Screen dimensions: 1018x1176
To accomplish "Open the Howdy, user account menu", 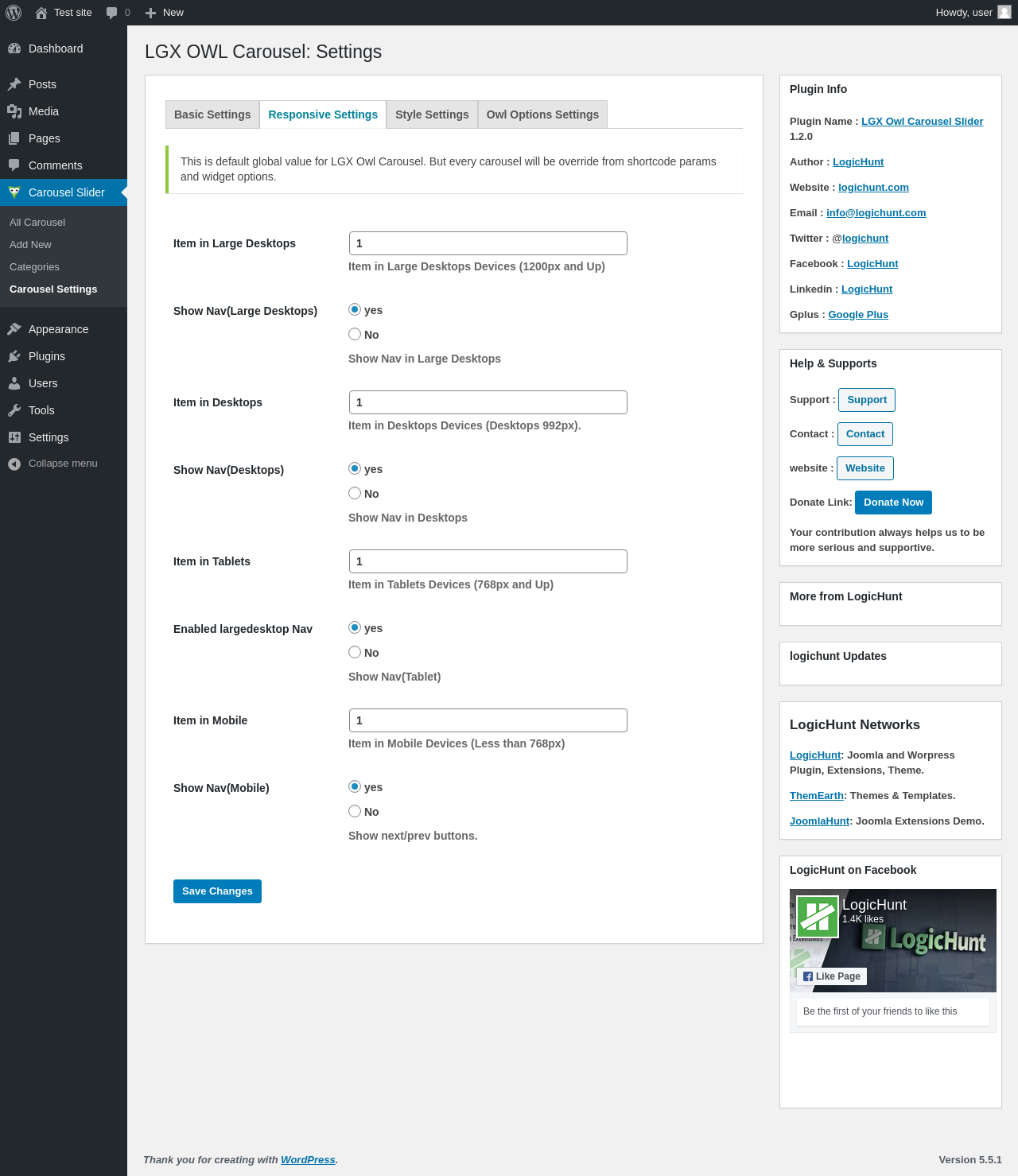I will pyautogui.click(x=973, y=13).
